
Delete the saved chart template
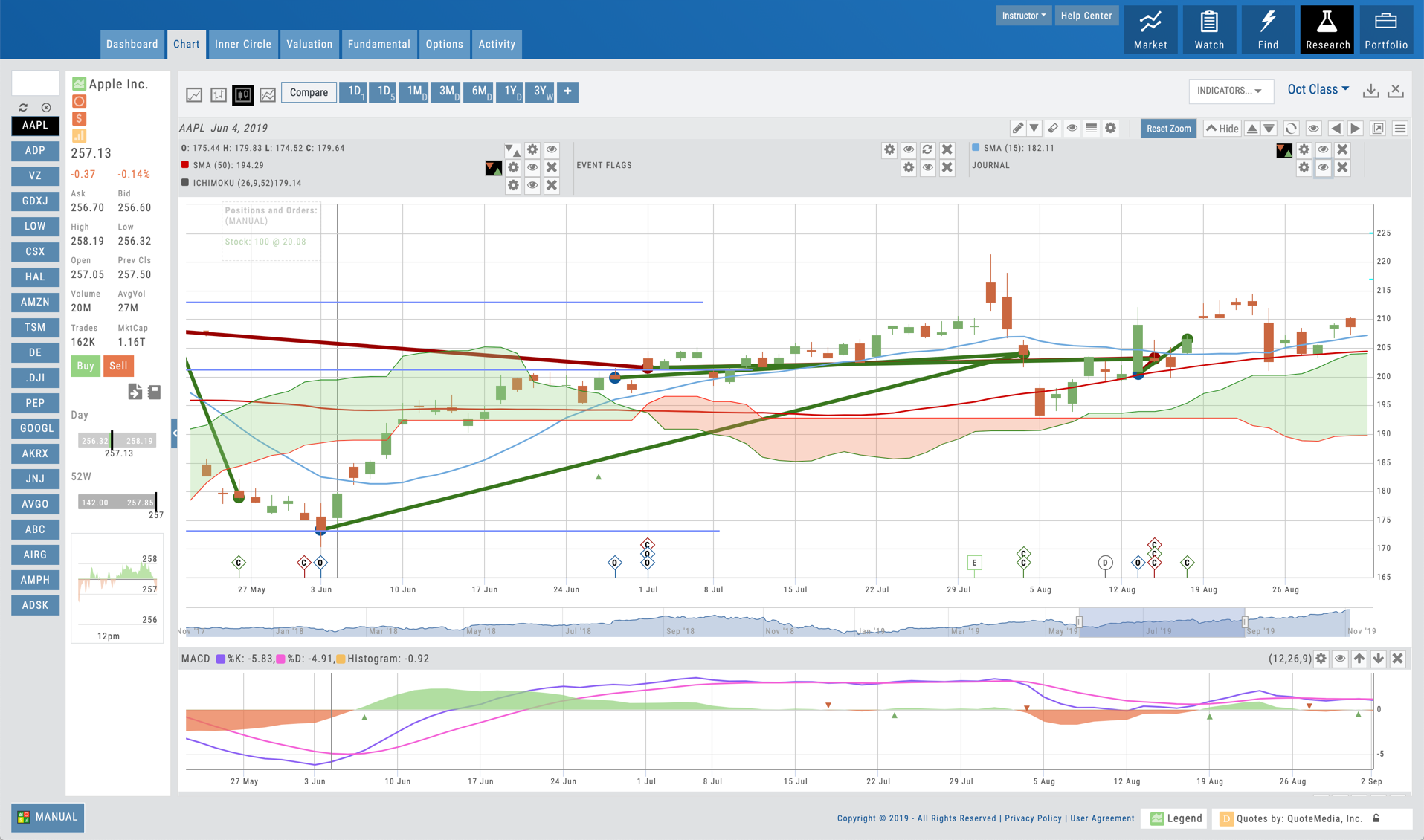[x=1396, y=91]
